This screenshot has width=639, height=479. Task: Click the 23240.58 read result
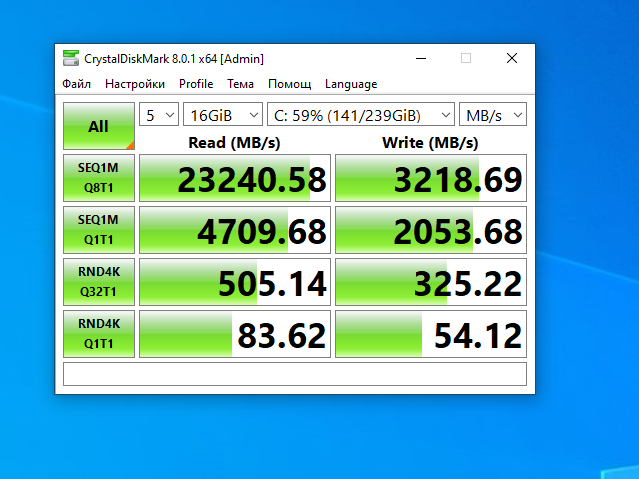pyautogui.click(x=235, y=178)
